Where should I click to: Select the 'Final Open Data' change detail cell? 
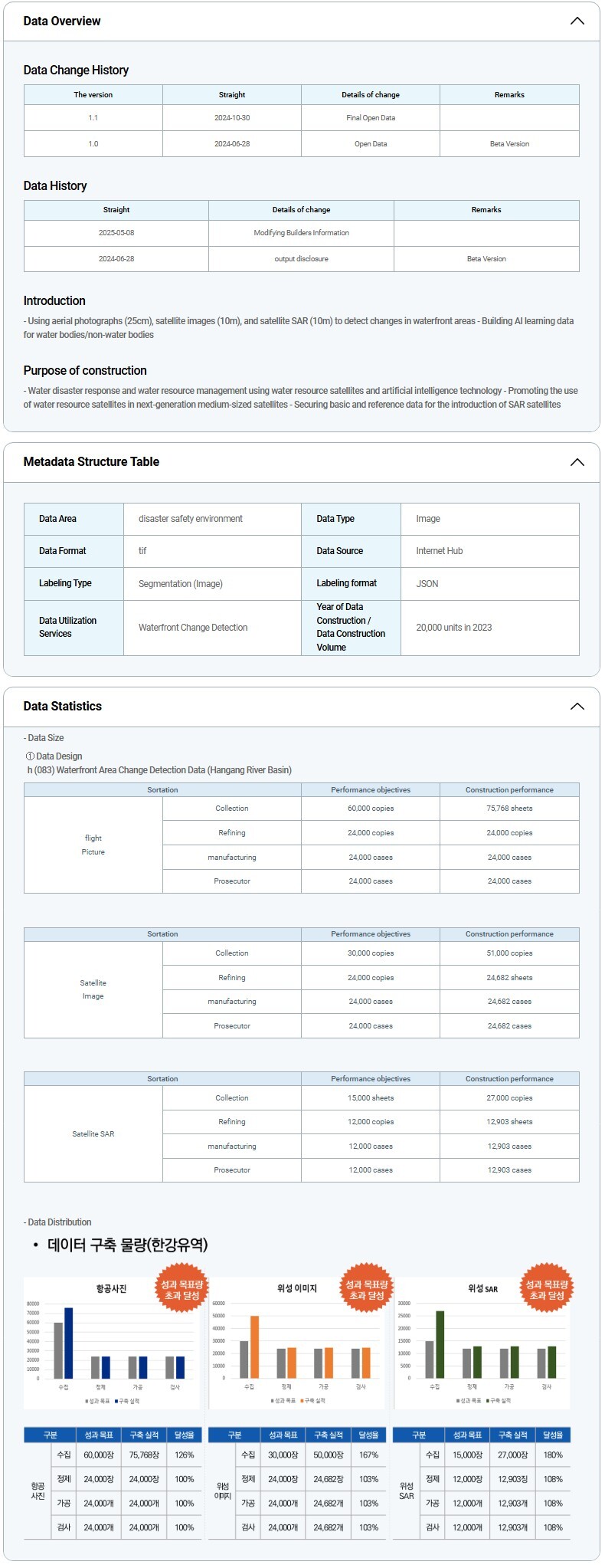point(371,118)
